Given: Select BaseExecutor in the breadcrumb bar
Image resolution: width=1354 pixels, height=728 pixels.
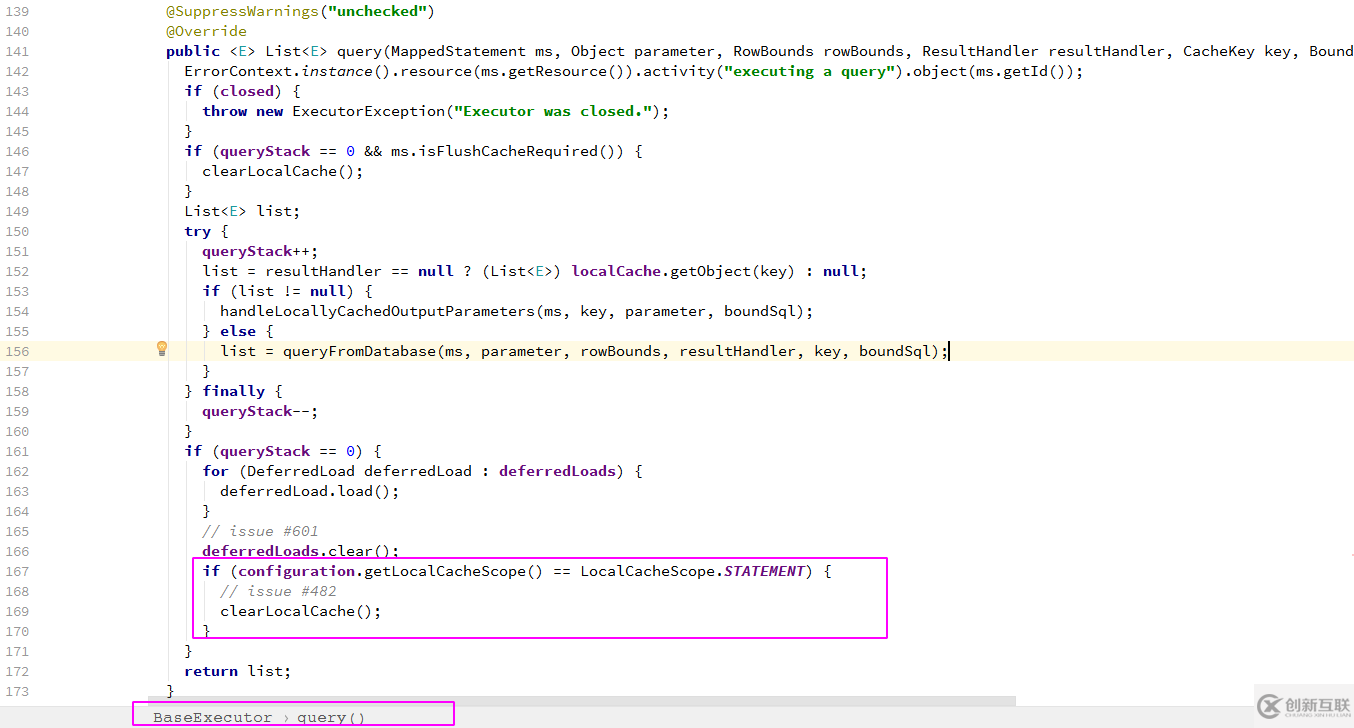Looking at the screenshot, I should click(212, 717).
